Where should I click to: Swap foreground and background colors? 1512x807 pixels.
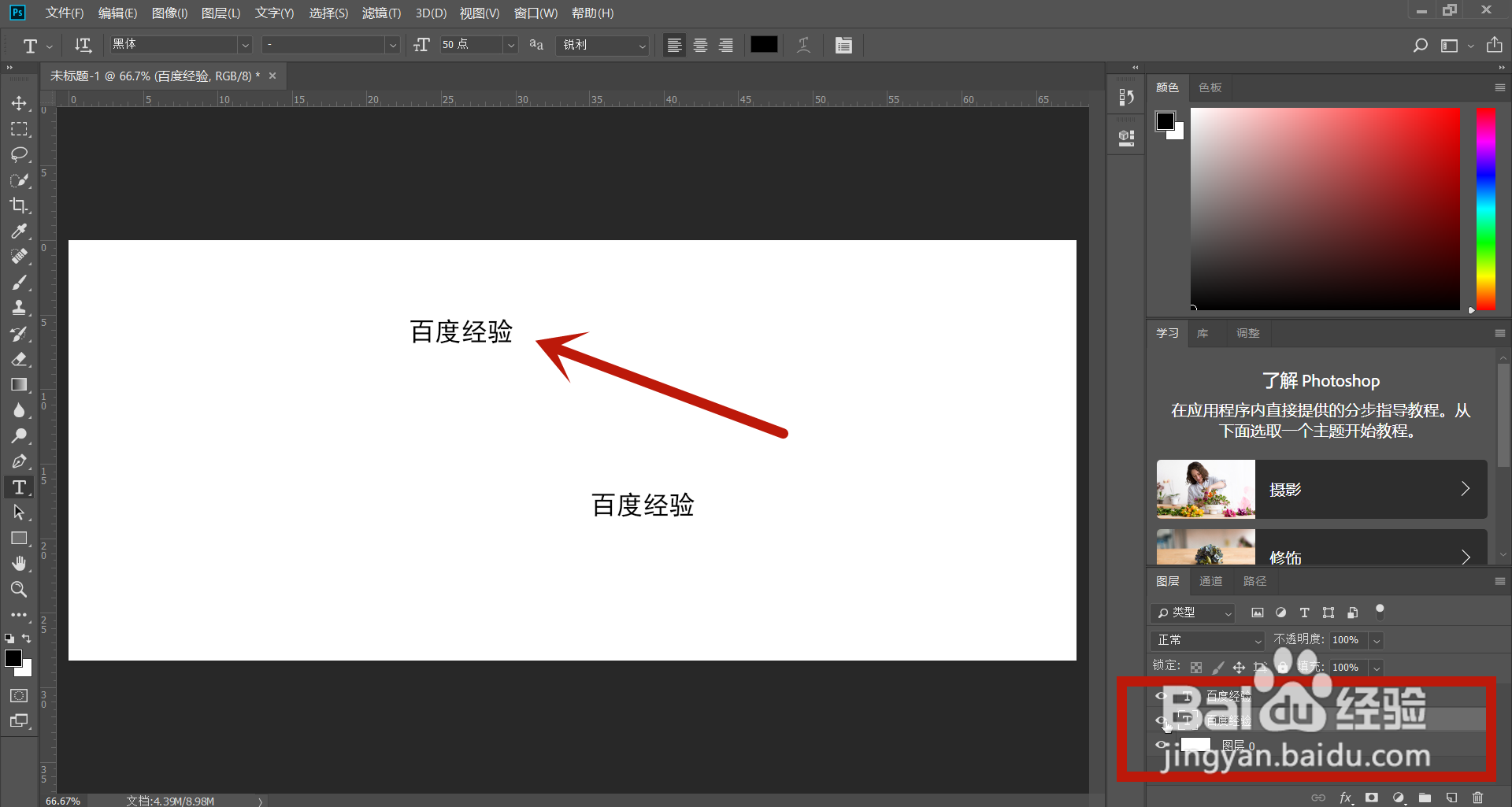(x=27, y=639)
